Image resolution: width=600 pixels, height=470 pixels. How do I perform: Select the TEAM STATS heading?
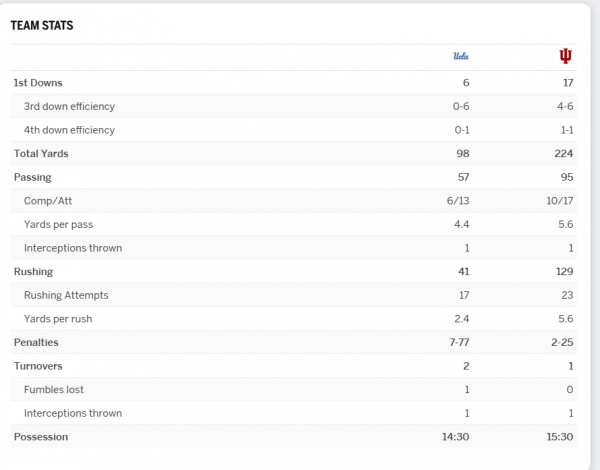(42, 25)
